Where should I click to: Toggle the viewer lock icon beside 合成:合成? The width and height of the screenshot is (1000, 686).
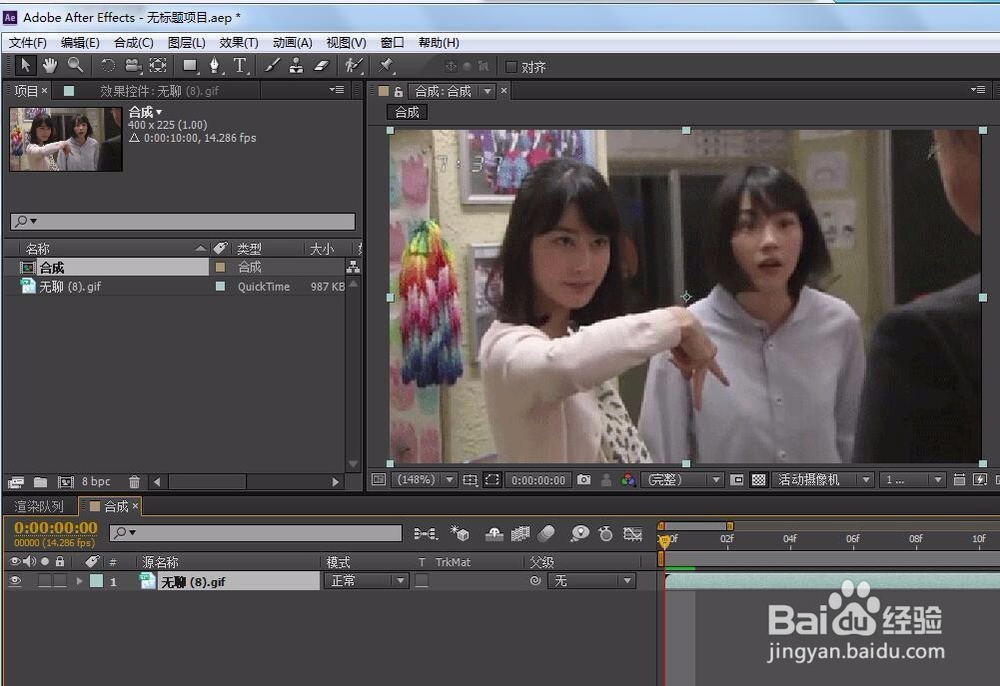[398, 91]
